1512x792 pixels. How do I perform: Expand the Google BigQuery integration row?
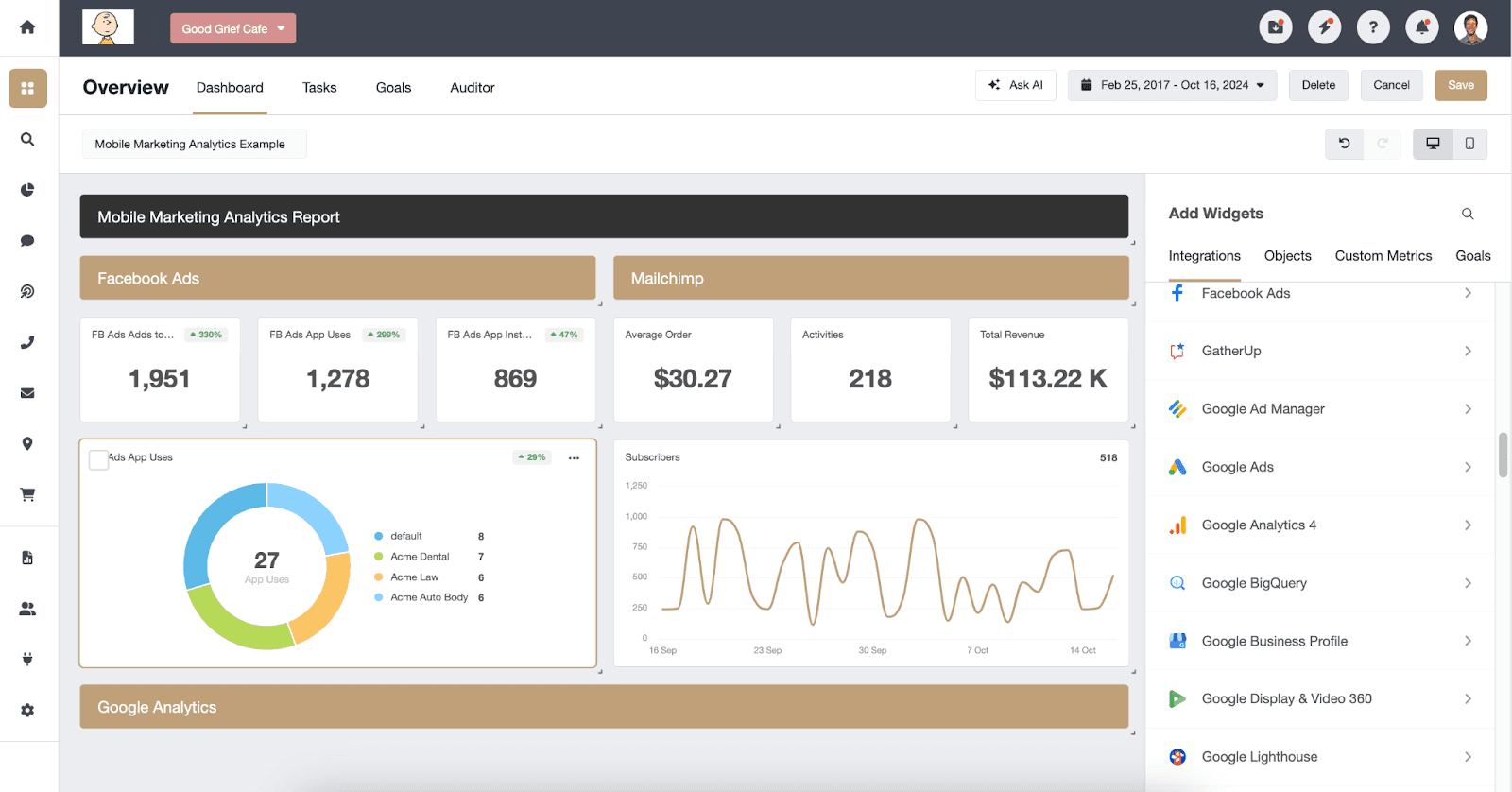point(1320,583)
